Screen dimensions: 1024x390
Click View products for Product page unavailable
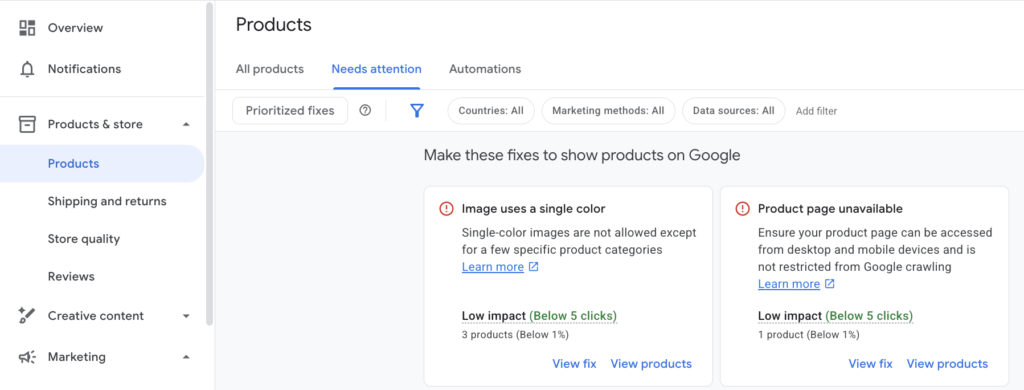pyautogui.click(x=947, y=364)
